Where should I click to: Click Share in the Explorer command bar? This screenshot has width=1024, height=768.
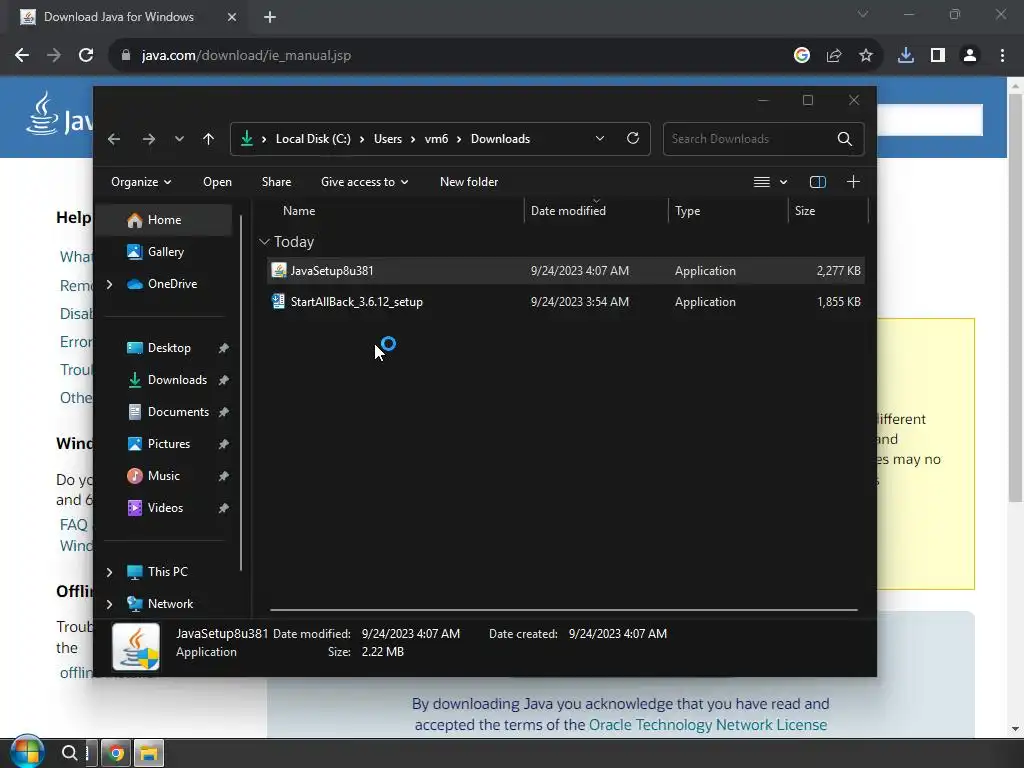click(276, 182)
